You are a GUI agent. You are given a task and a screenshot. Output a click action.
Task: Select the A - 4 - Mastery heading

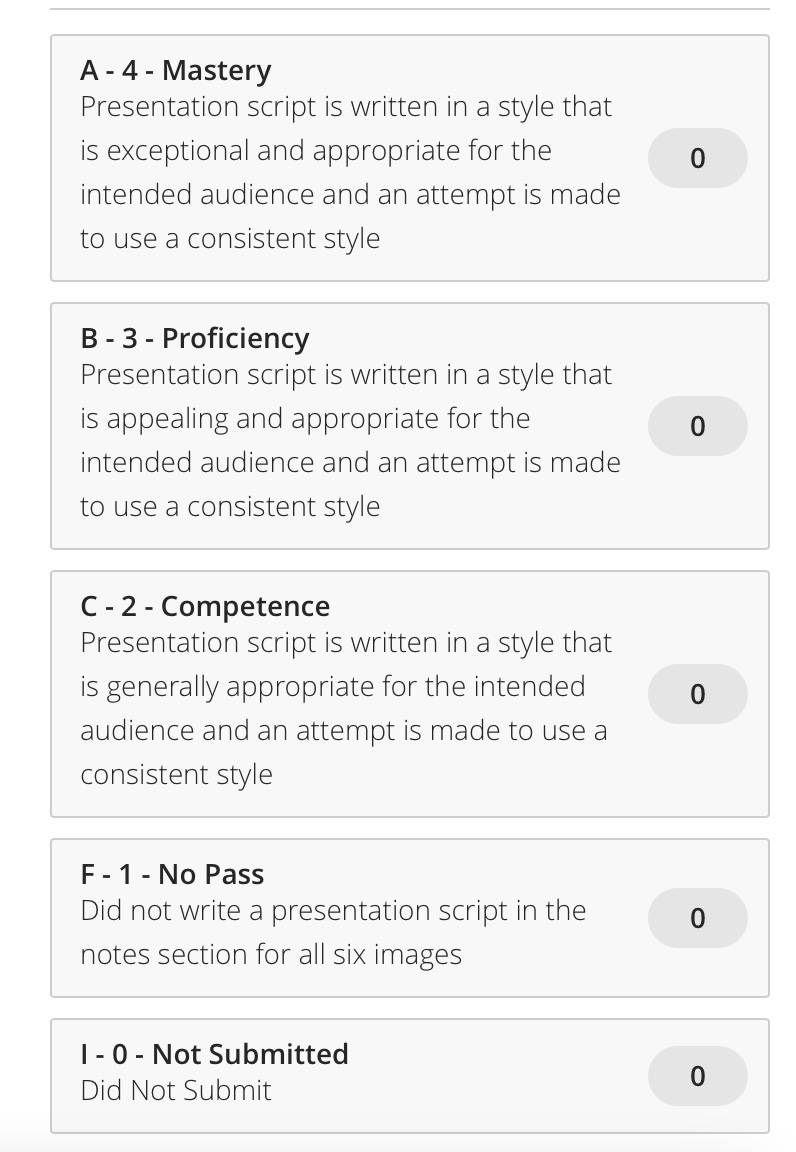tap(176, 71)
